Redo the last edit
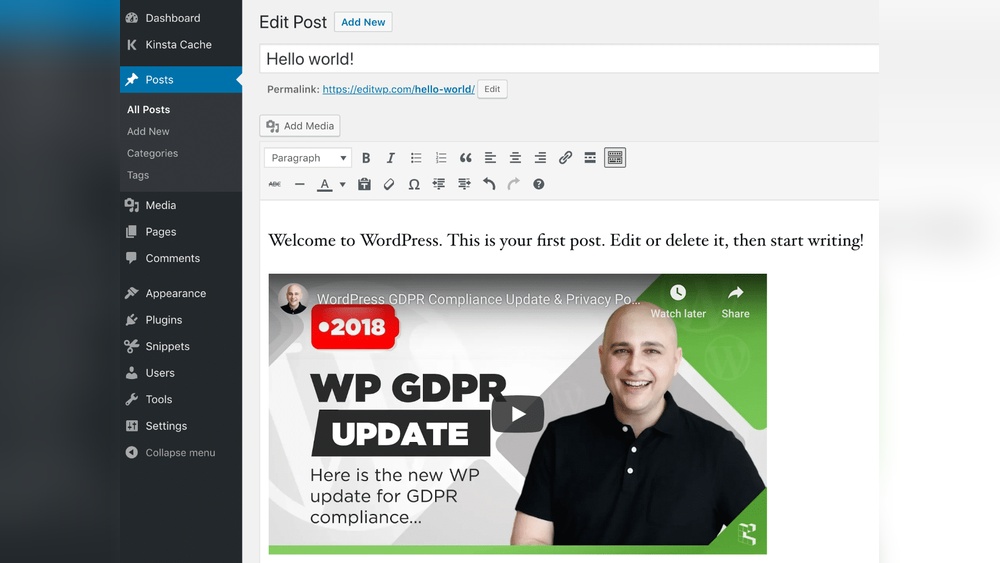 (513, 184)
